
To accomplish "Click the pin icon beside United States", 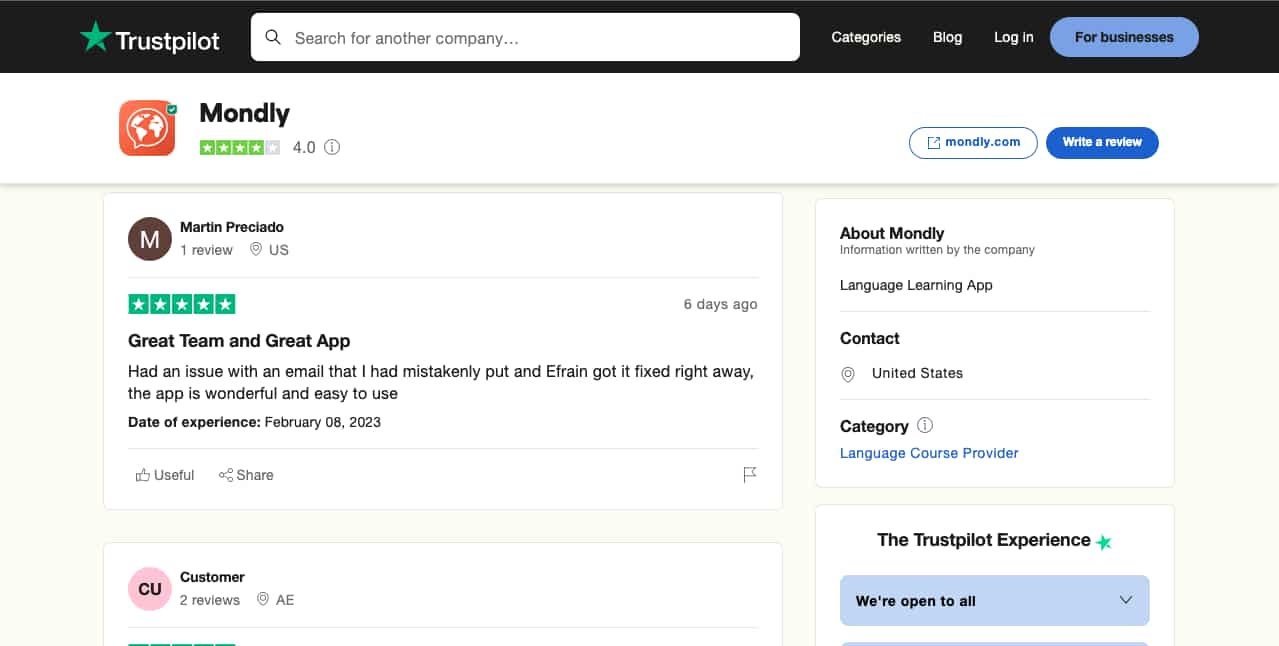I will (848, 374).
